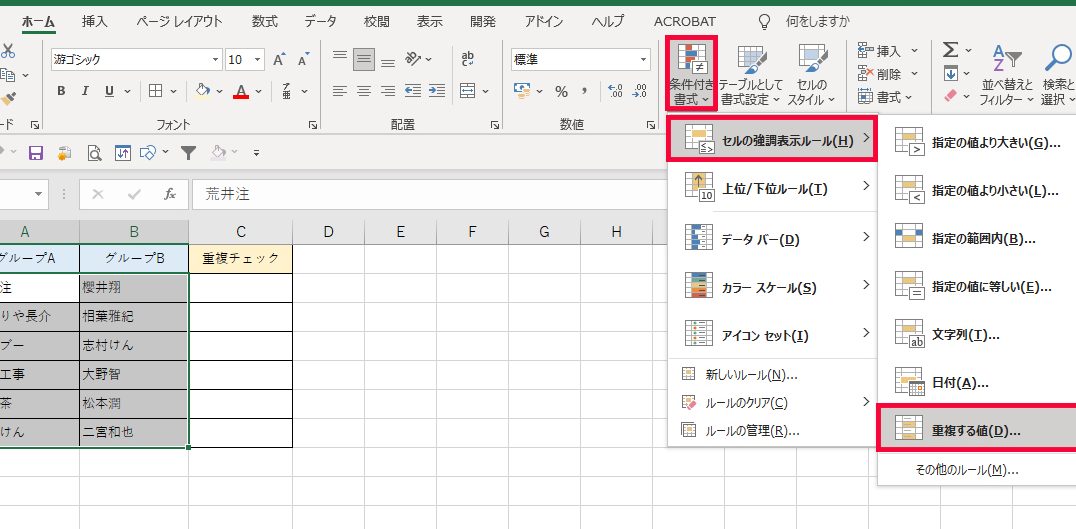Decrease decimal places
Screen dimensions: 1076x529
pos(640,91)
